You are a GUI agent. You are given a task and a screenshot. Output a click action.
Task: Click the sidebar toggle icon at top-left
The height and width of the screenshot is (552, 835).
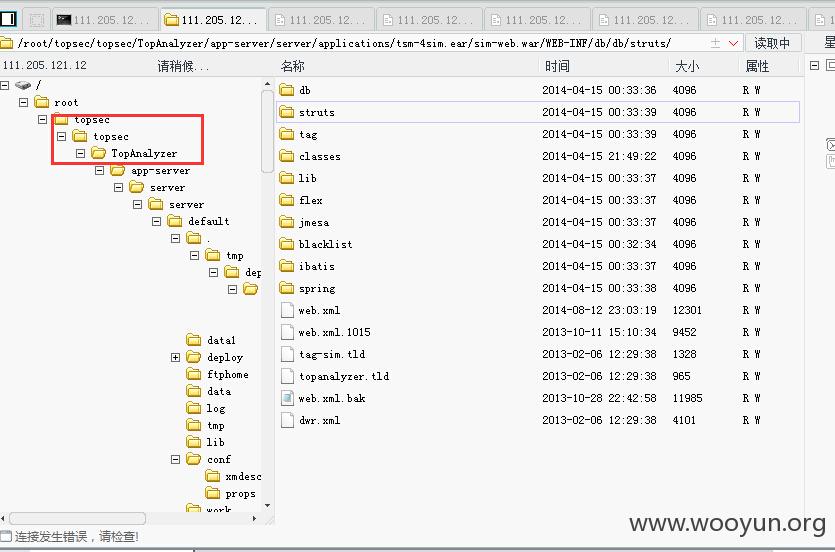8,20
